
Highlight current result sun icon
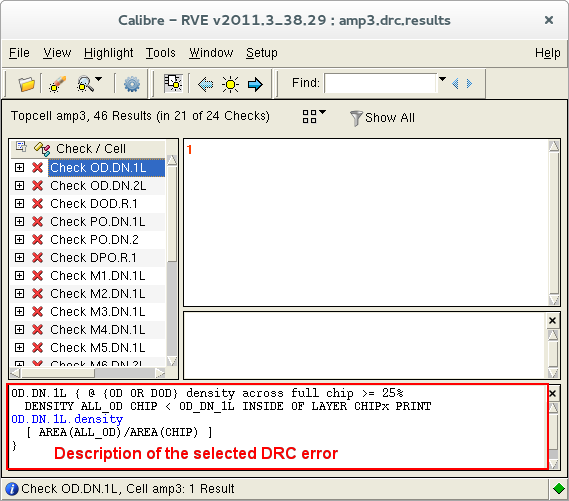click(230, 85)
